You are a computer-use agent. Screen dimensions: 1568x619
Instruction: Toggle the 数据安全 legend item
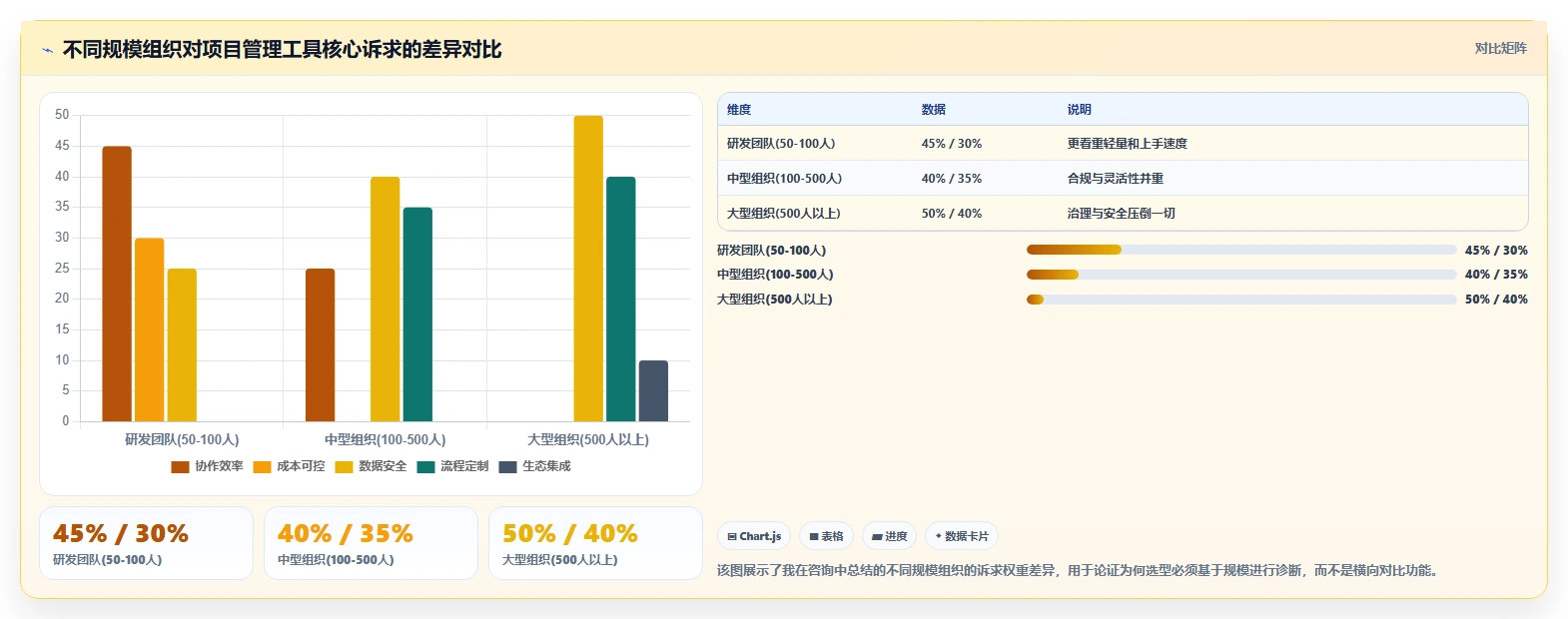[371, 466]
